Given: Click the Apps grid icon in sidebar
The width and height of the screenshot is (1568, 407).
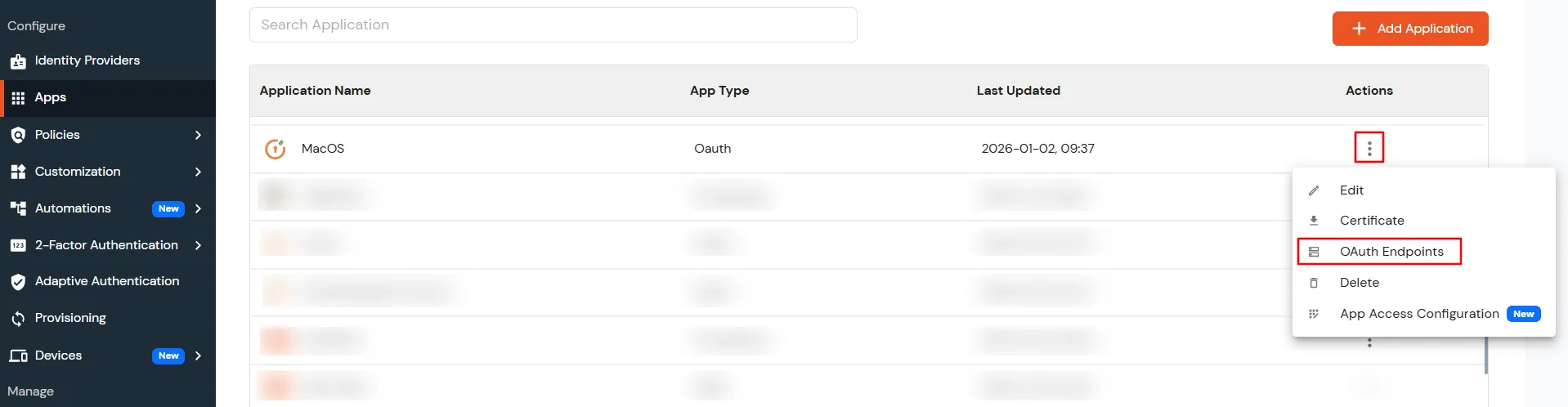Looking at the screenshot, I should (x=18, y=98).
